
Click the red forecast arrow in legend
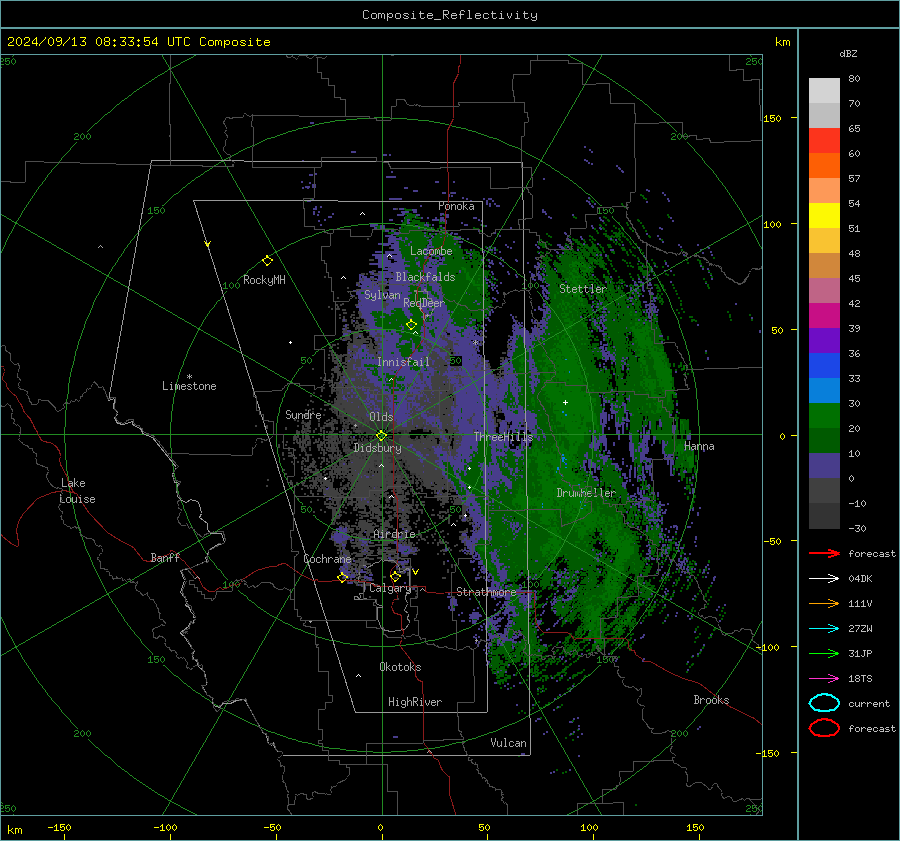[824, 553]
